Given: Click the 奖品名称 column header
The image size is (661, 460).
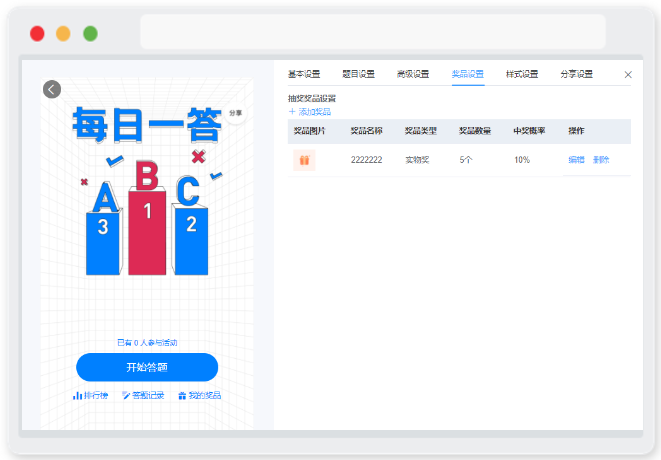Looking at the screenshot, I should [x=366, y=131].
